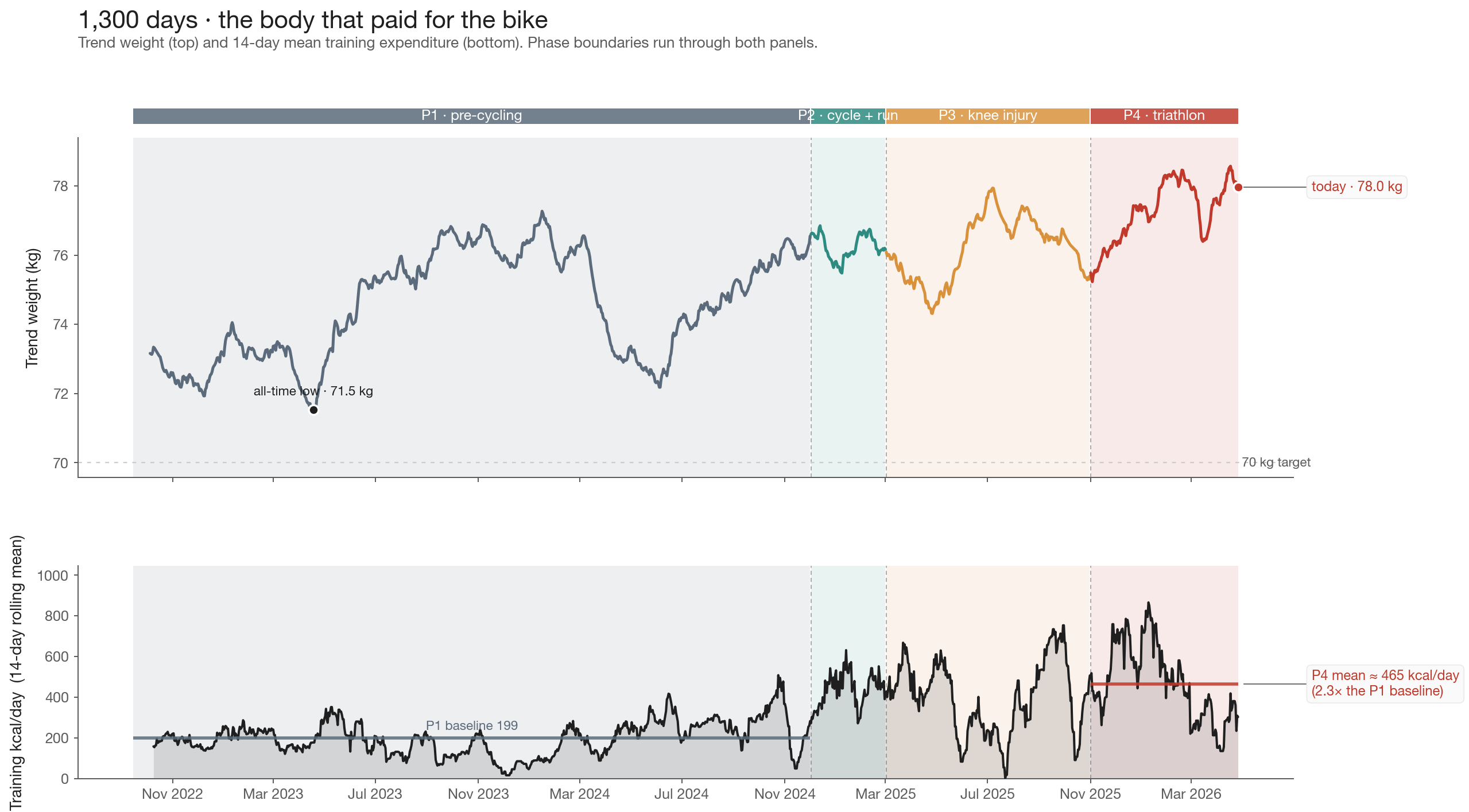Click the chart title '1,300 days'
1469x812 pixels.
coord(313,20)
